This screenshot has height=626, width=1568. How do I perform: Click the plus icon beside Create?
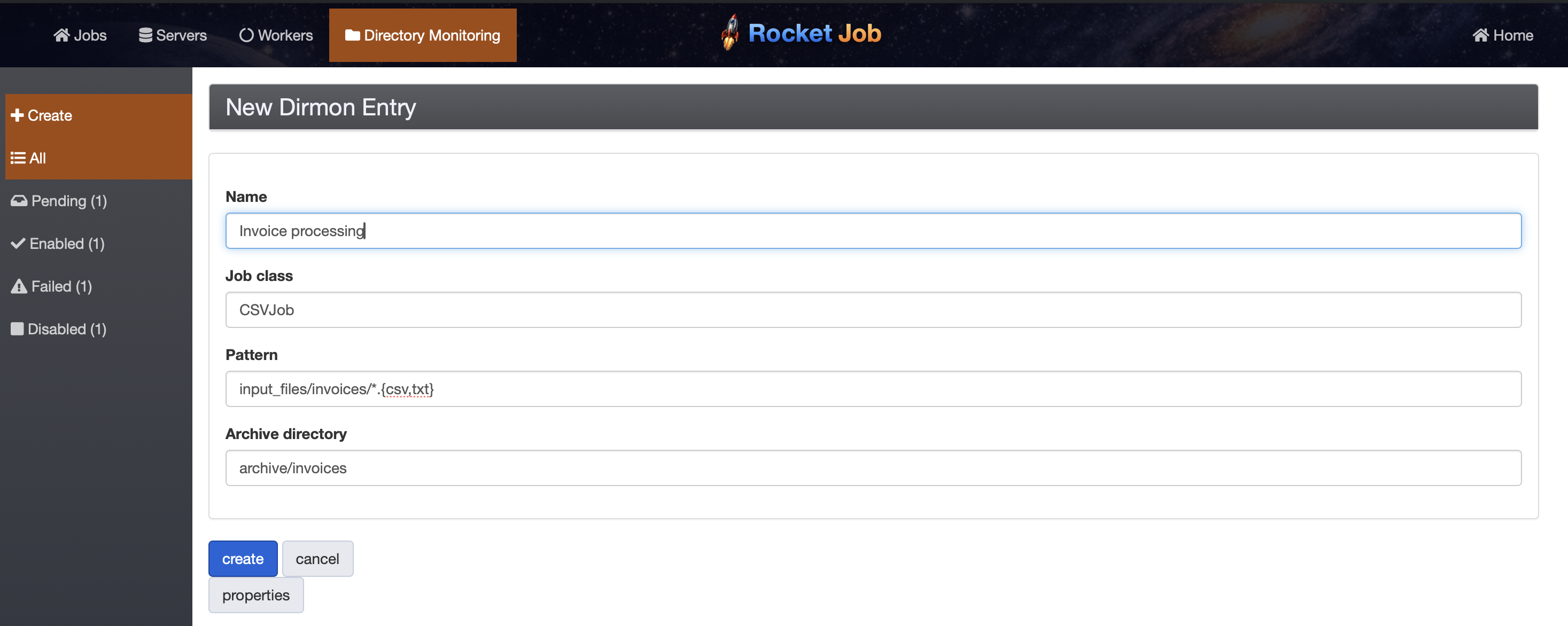17,115
